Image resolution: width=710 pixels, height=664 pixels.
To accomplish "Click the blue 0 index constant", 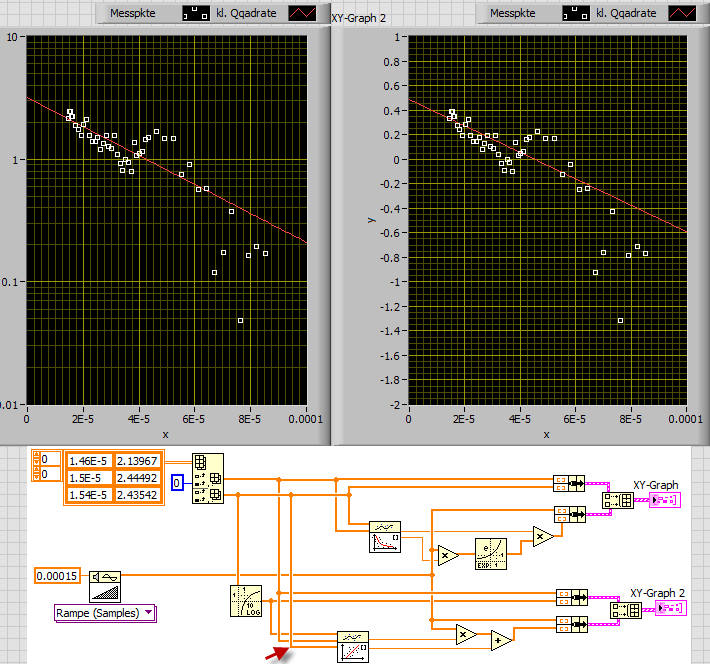I will pos(177,483).
